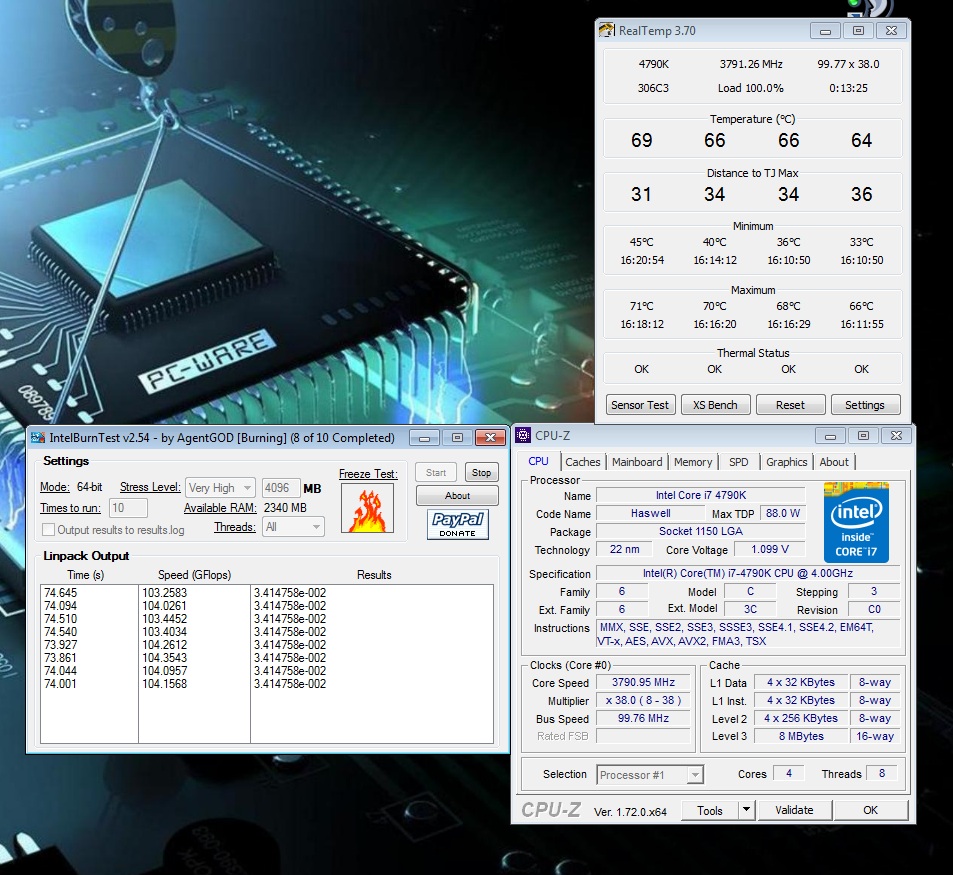Open RealTemp Settings
Viewport: 953px width, 875px height.
[865, 405]
